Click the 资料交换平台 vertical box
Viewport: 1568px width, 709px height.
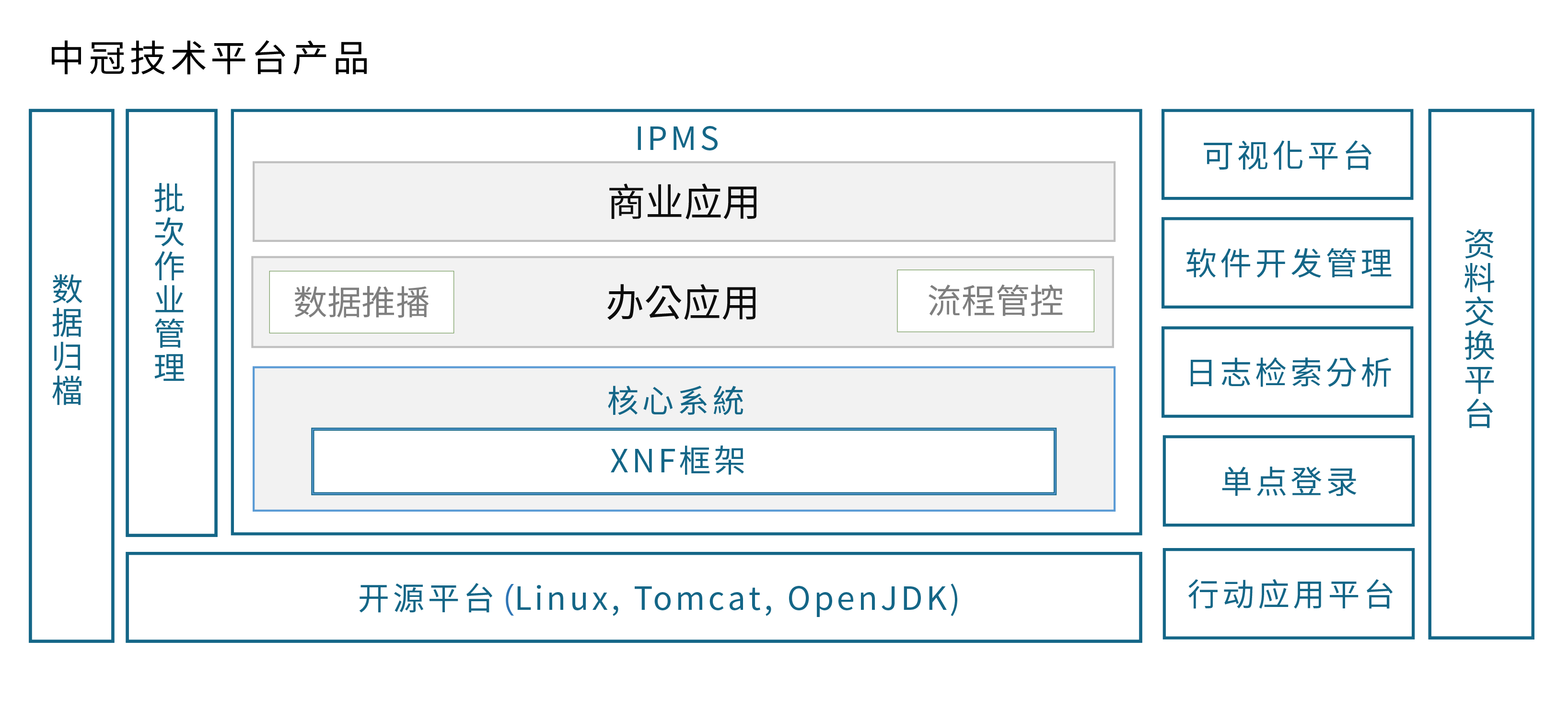tap(1481, 374)
